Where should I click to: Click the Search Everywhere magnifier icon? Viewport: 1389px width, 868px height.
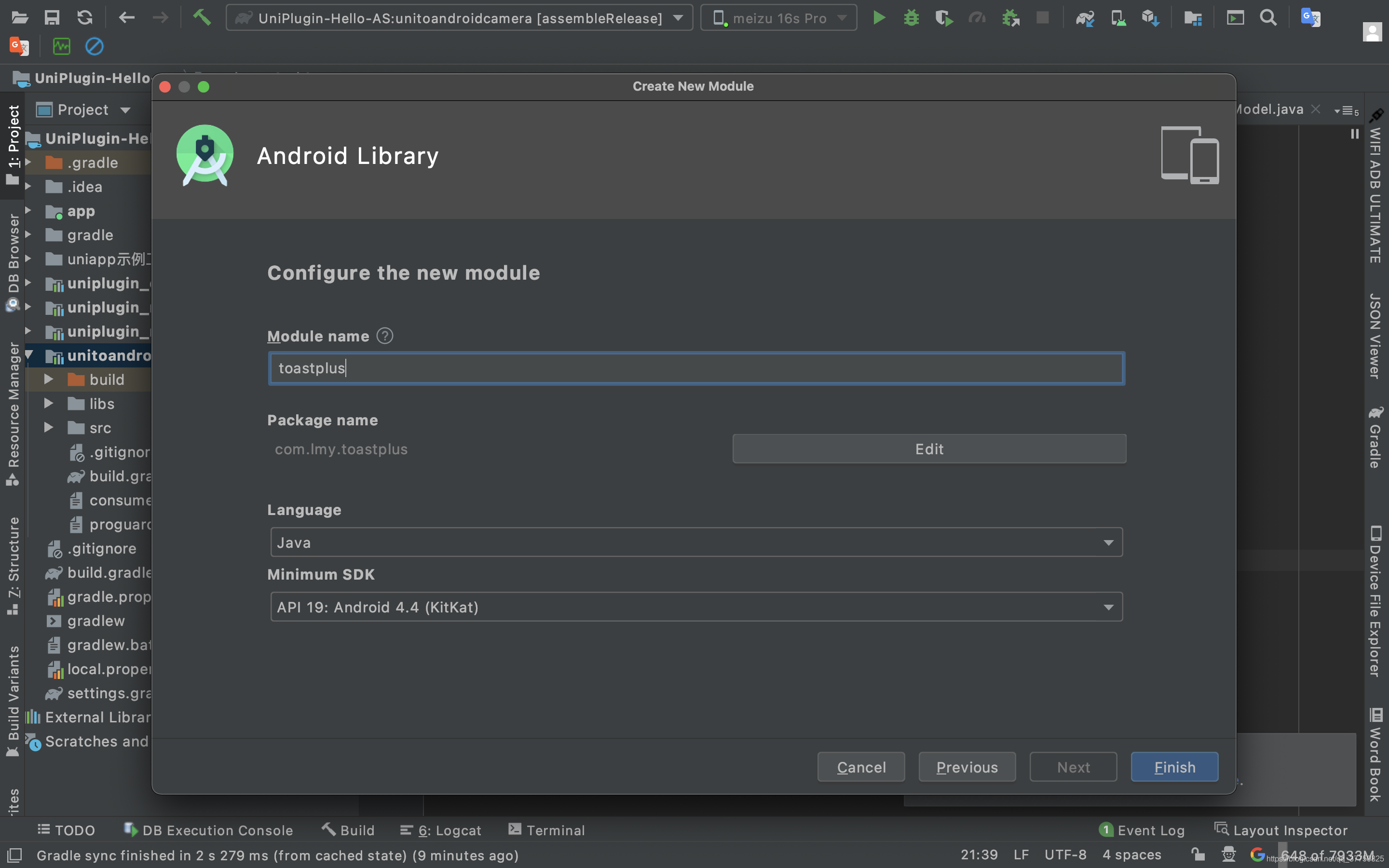point(1268,18)
